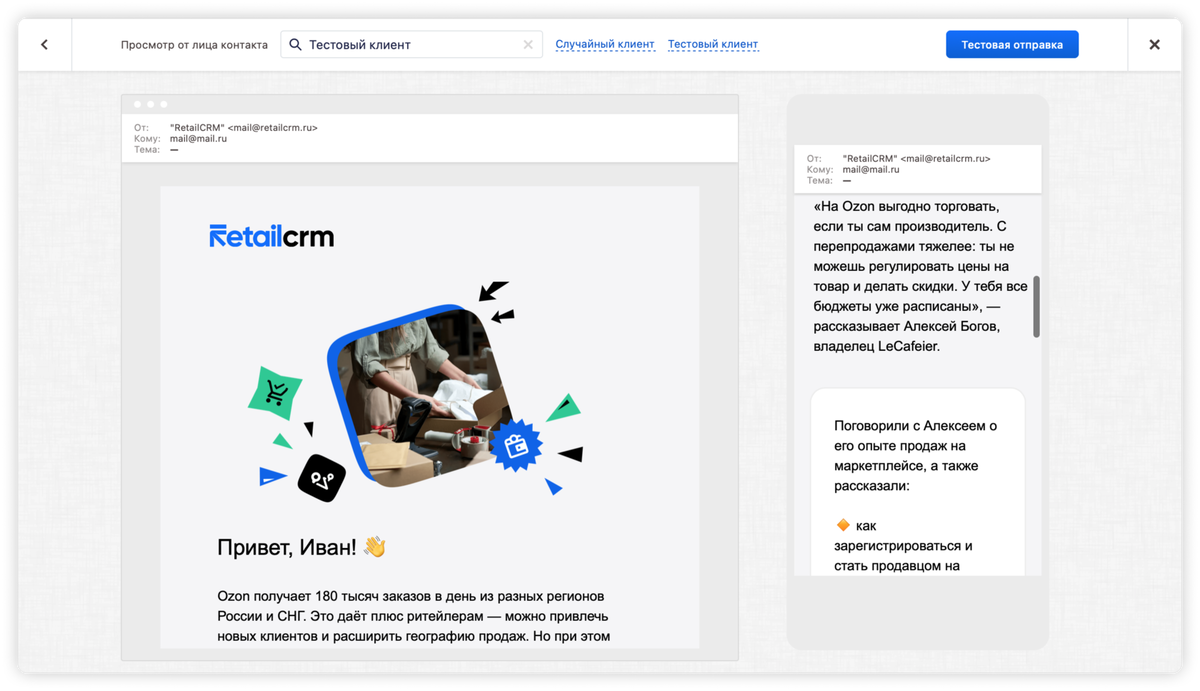This screenshot has height=691, width=1200.
Task: Select the 'Тестовый клиент' link
Action: (x=713, y=44)
